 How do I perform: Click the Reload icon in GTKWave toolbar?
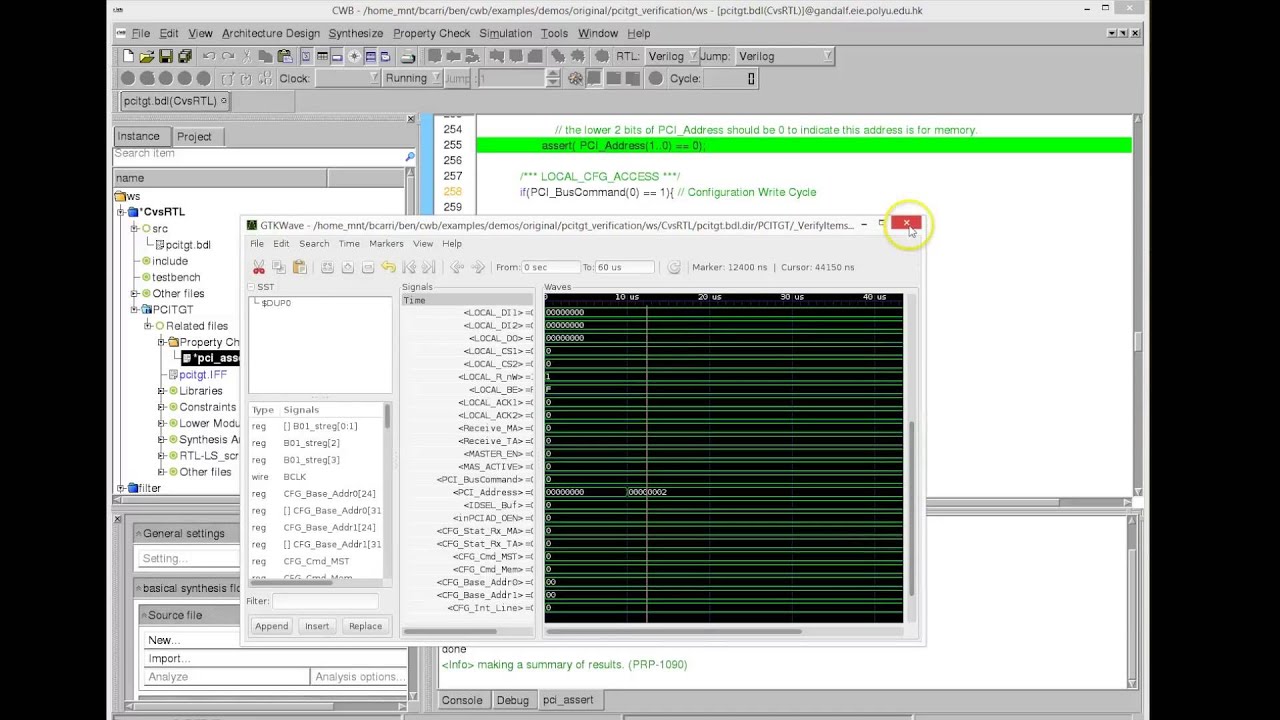pyautogui.click(x=674, y=267)
